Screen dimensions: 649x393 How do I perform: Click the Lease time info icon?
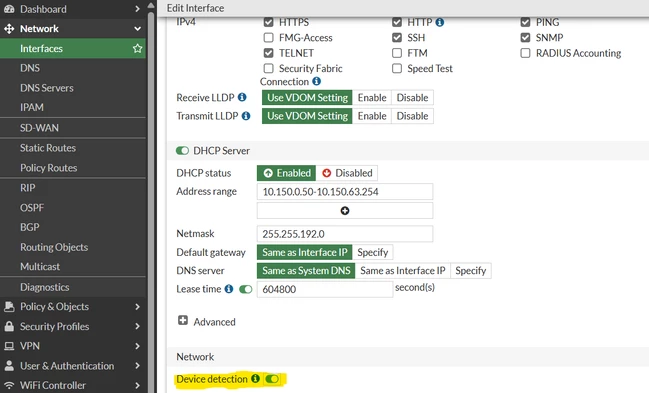229,289
